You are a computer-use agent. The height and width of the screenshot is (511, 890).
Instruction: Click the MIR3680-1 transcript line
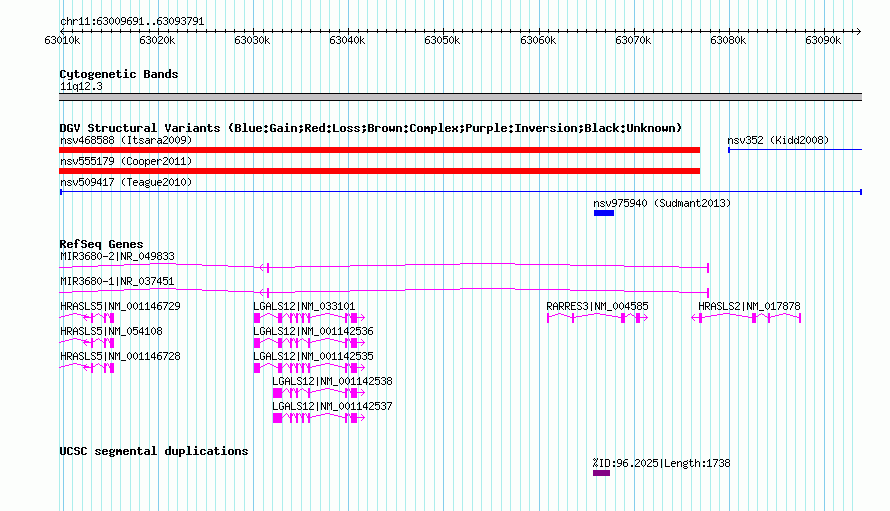pos(384,291)
